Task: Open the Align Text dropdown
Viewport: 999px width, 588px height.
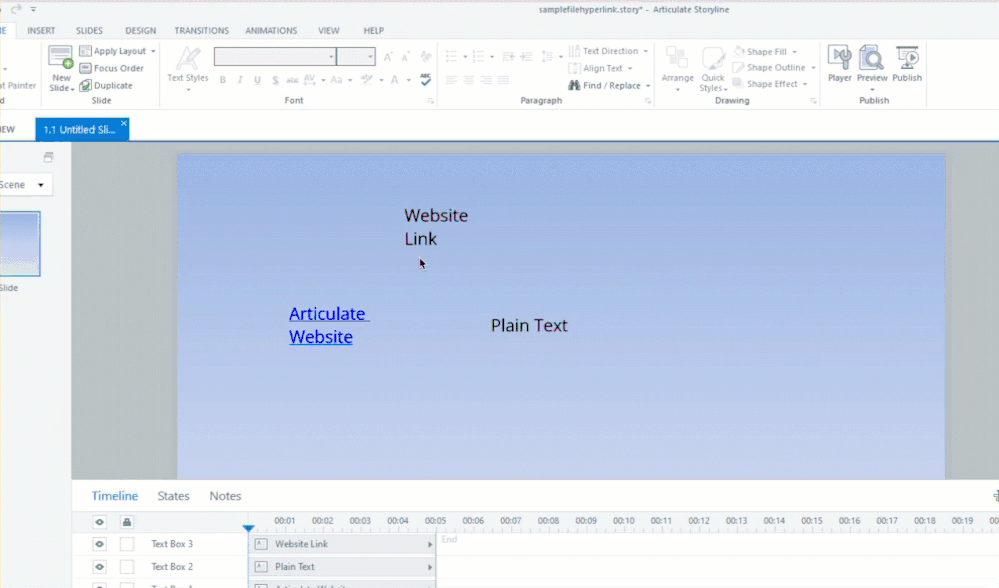Action: [x=601, y=68]
